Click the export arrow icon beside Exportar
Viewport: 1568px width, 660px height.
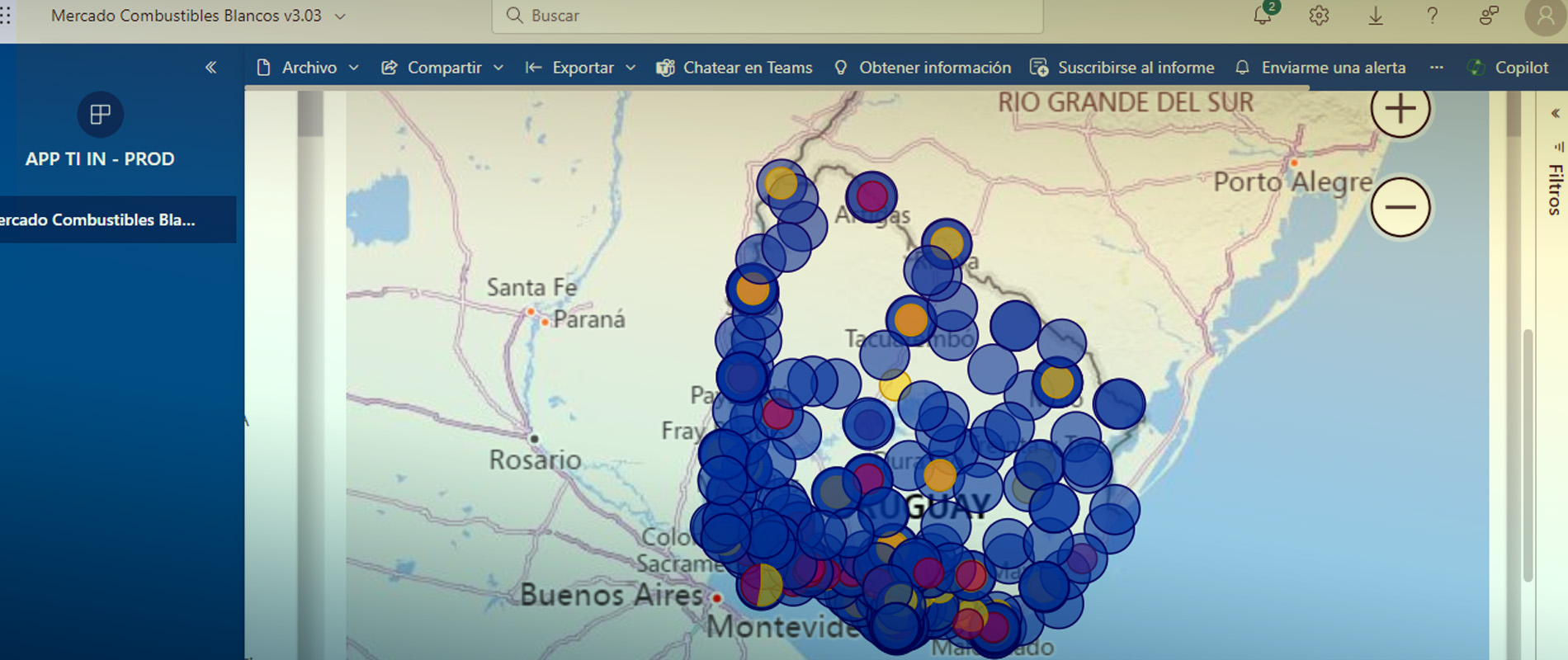pyautogui.click(x=533, y=68)
